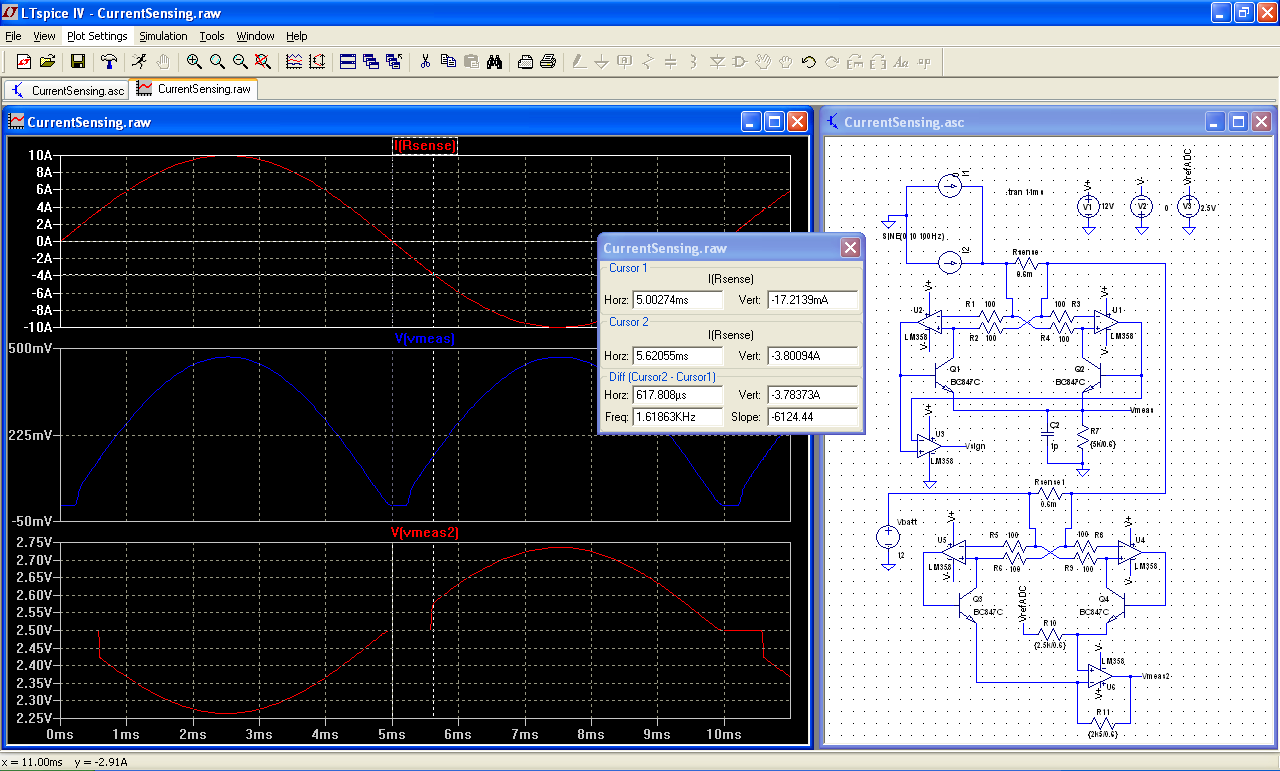This screenshot has width=1280, height=771.
Task: Switch to CurrentSensing.asc tab
Action: 67,90
